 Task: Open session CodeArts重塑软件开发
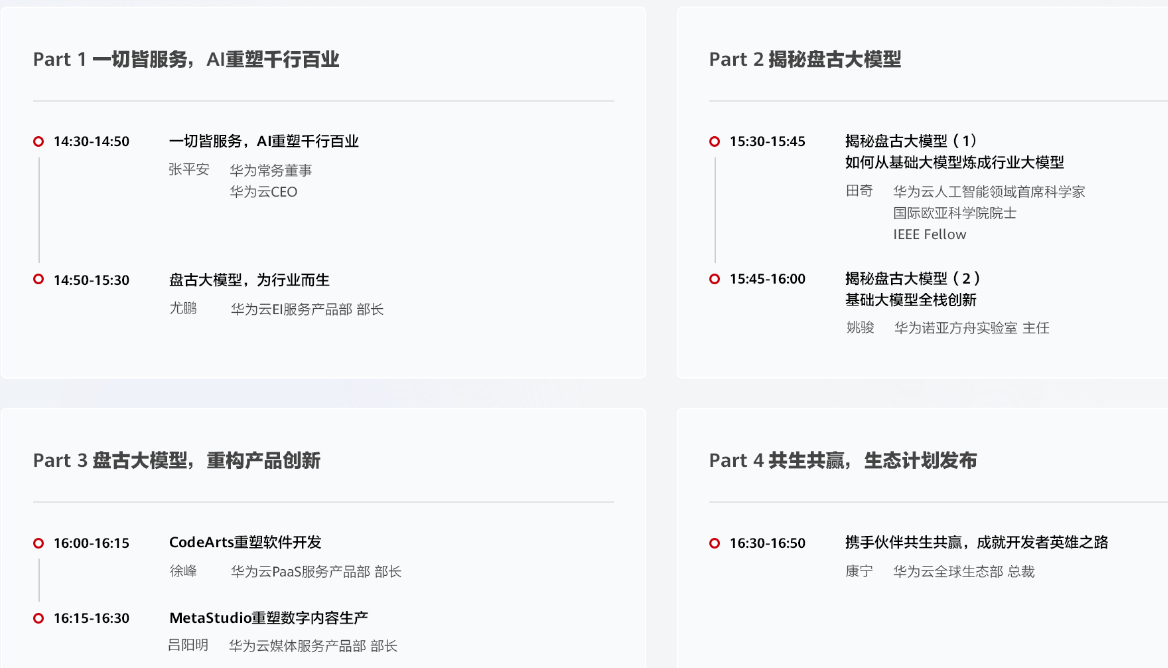(245, 542)
